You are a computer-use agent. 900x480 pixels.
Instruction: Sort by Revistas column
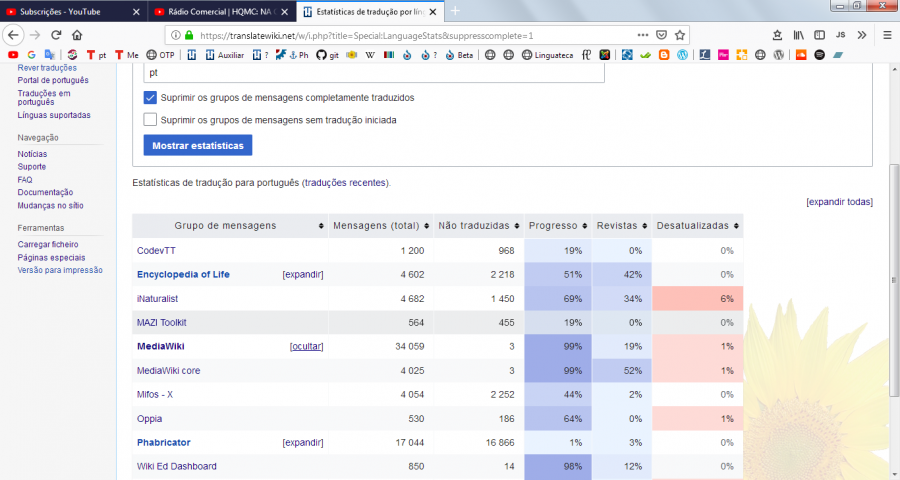pos(622,226)
